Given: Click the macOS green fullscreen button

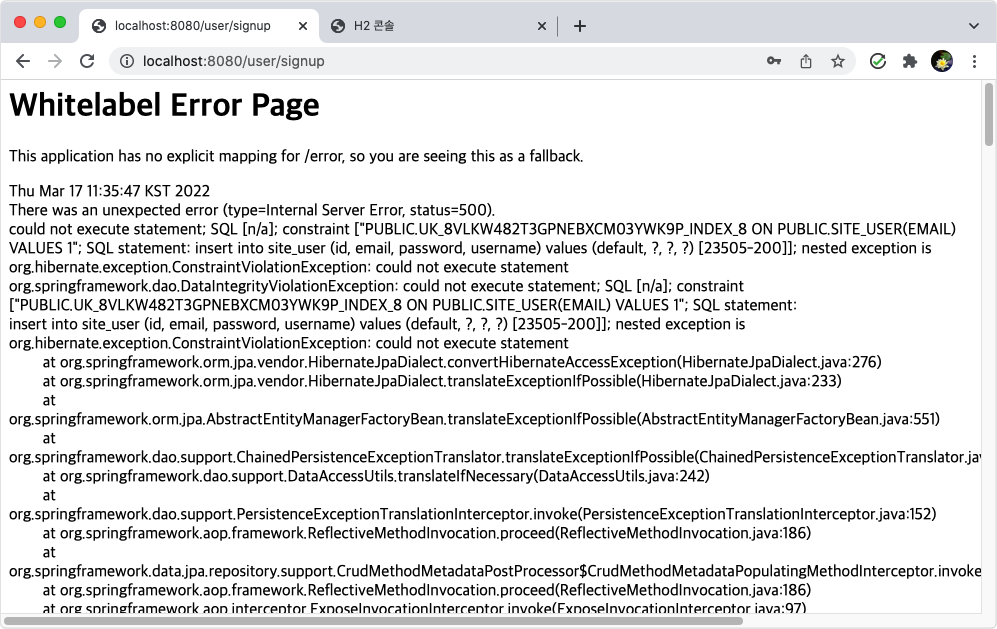Looking at the screenshot, I should click(60, 22).
